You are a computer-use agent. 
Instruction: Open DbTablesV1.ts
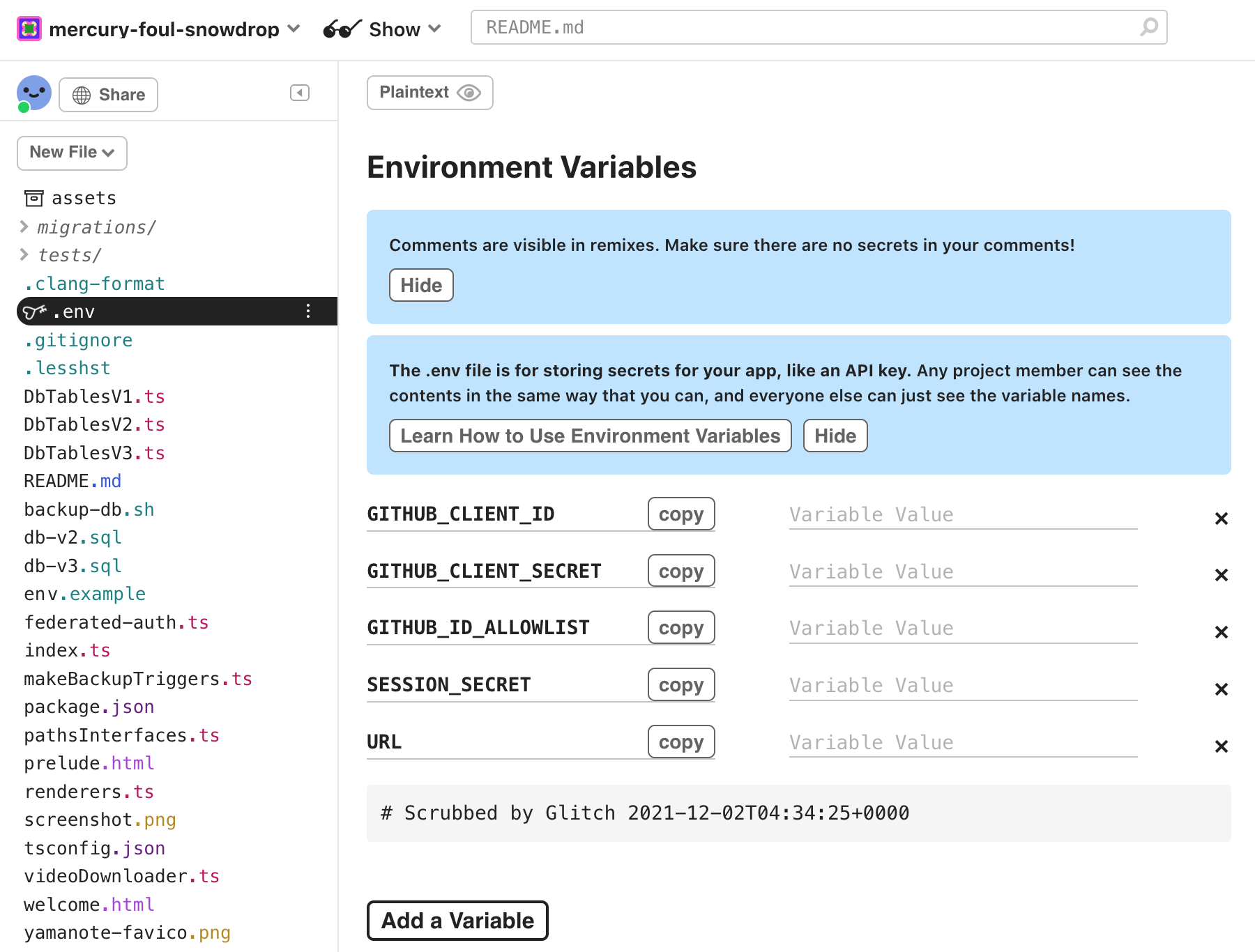coord(94,397)
